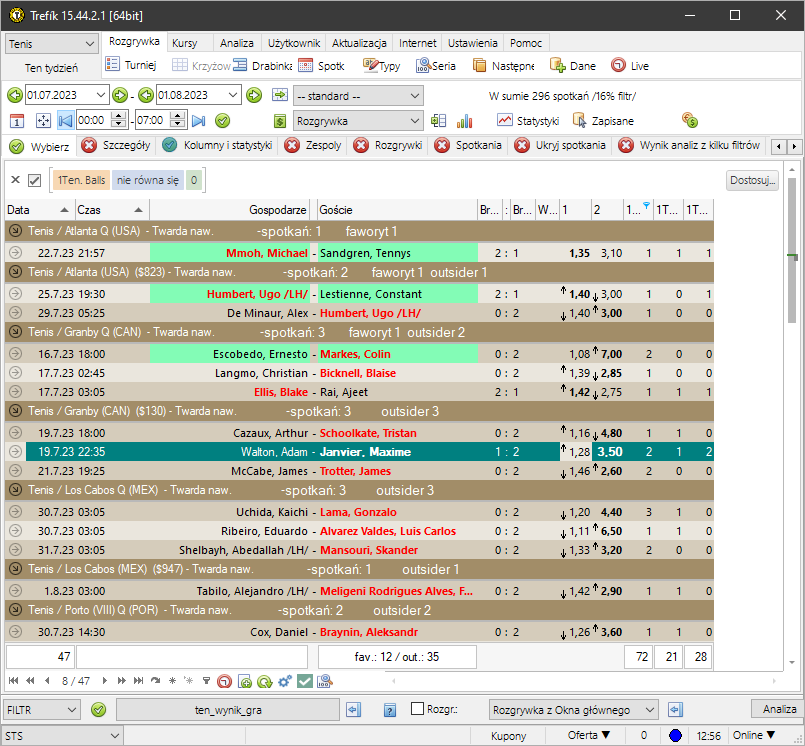
Task: Click the bar chart icon beside Rozgrywka dropdown
Action: tap(464, 120)
